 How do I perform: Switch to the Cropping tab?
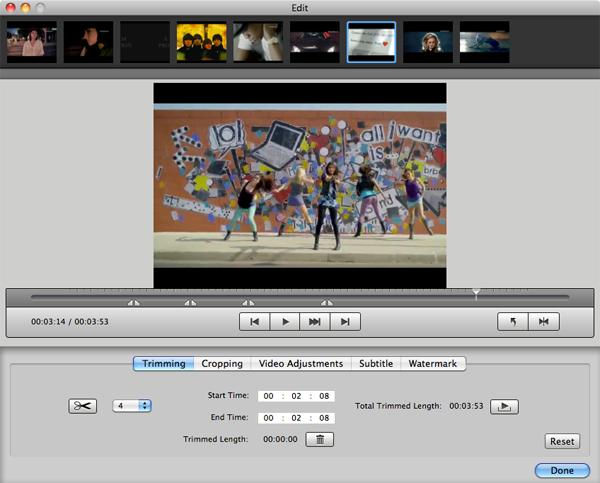[x=222, y=363]
